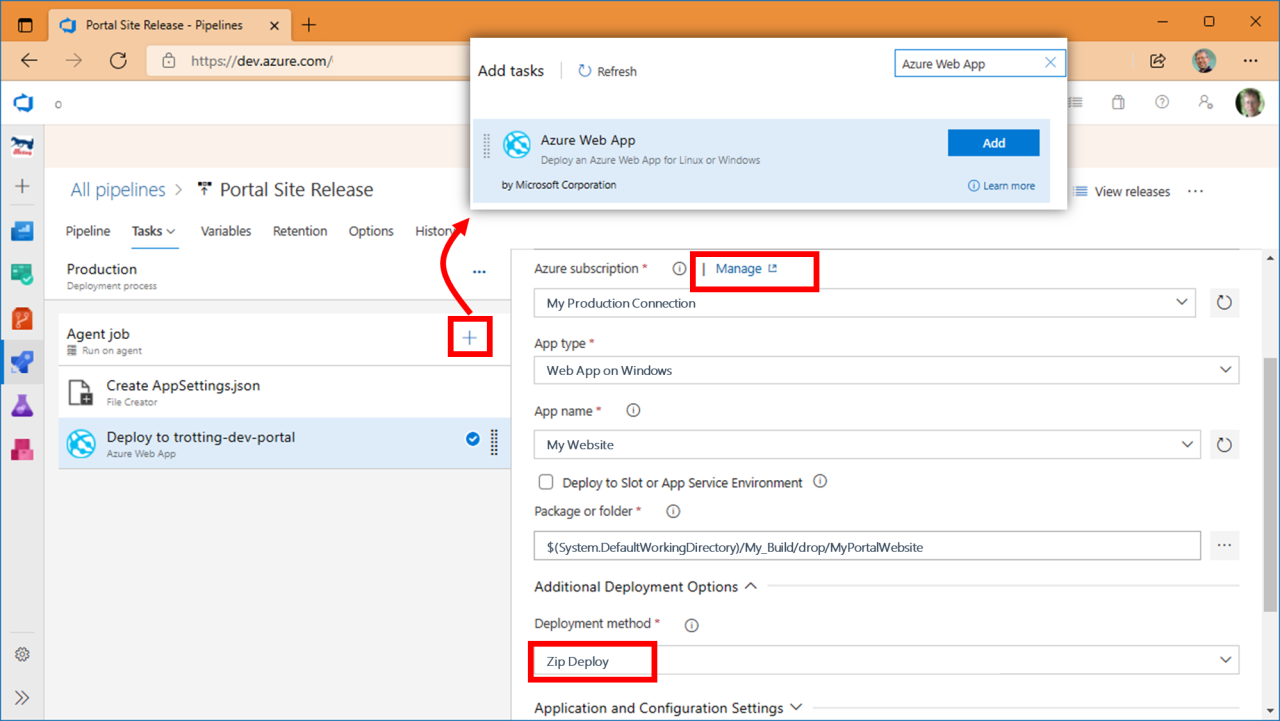Go back with the browser back arrow
Viewport: 1280px width, 721px height.
pyautogui.click(x=29, y=61)
